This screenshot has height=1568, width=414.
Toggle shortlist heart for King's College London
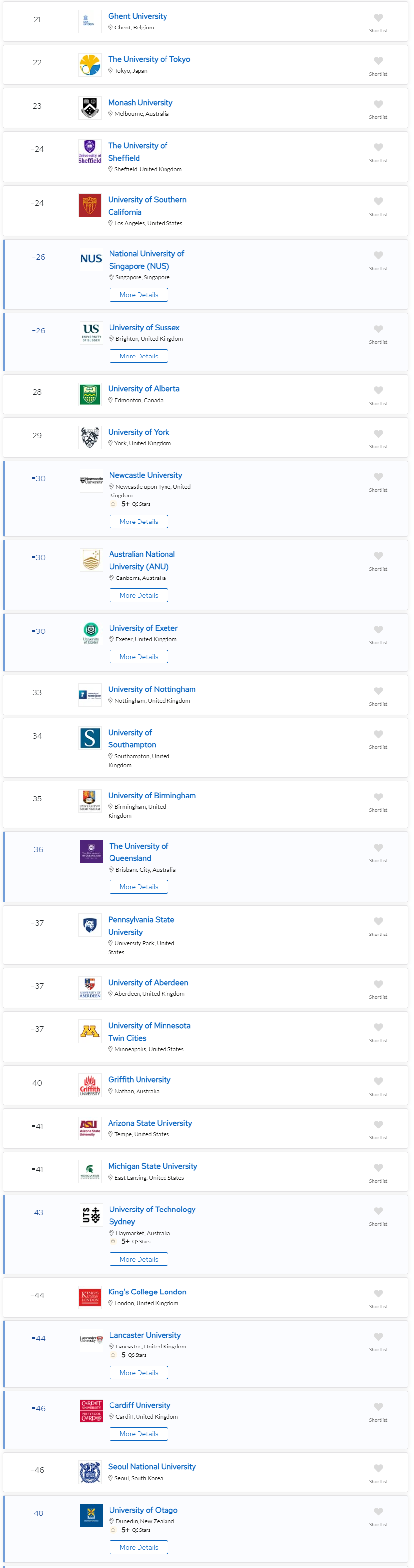[x=378, y=1293]
